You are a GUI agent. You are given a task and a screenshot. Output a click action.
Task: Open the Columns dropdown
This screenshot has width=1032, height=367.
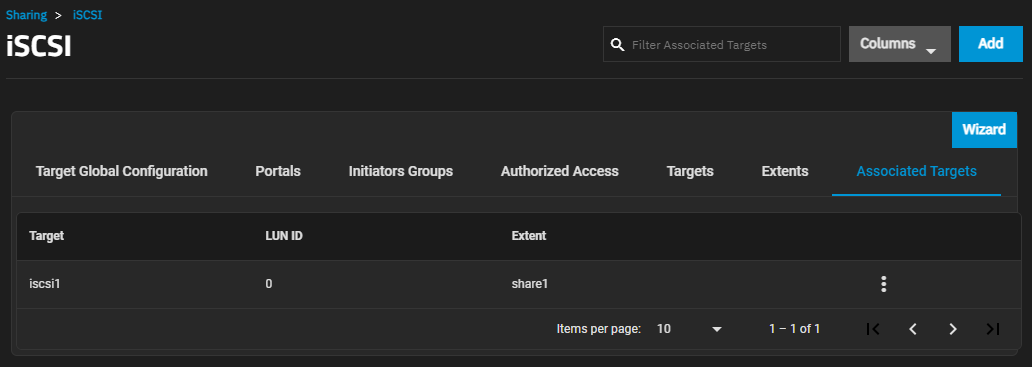900,44
